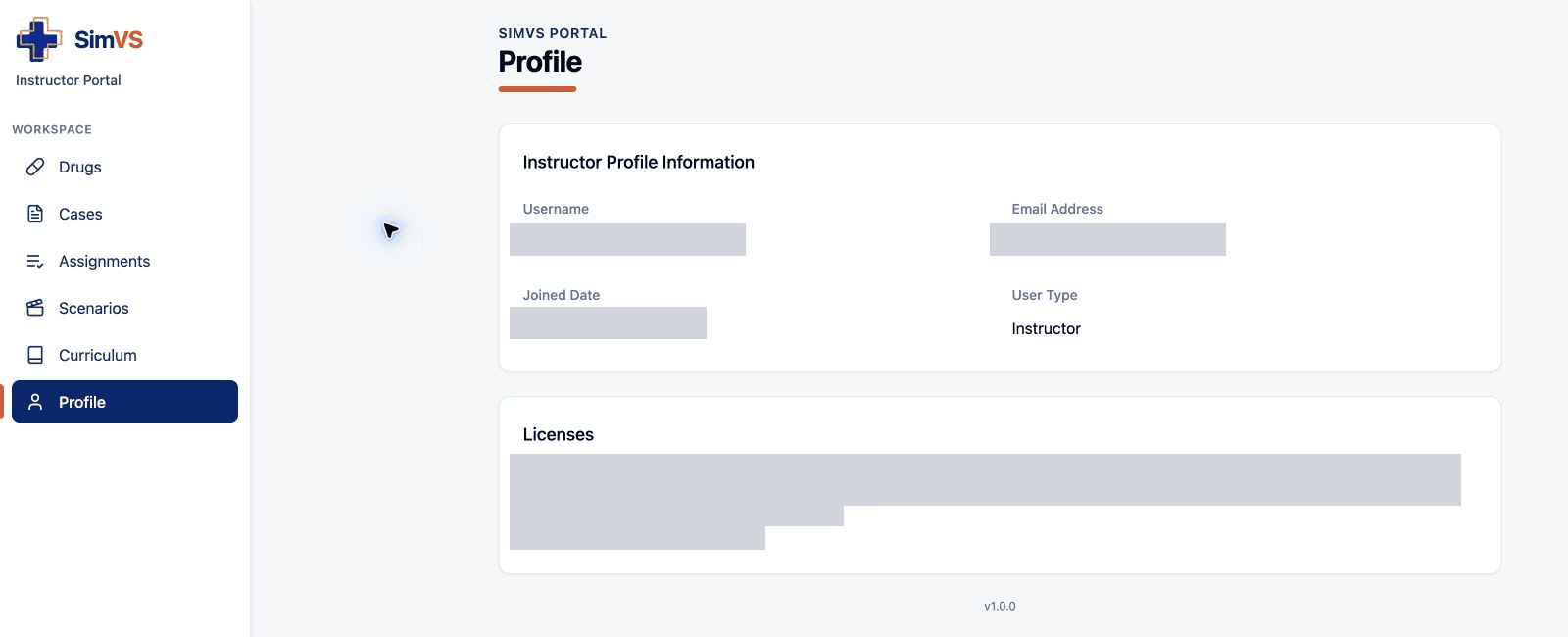This screenshot has height=637, width=1568.
Task: Click the Instructor user type value
Action: coord(1047,328)
